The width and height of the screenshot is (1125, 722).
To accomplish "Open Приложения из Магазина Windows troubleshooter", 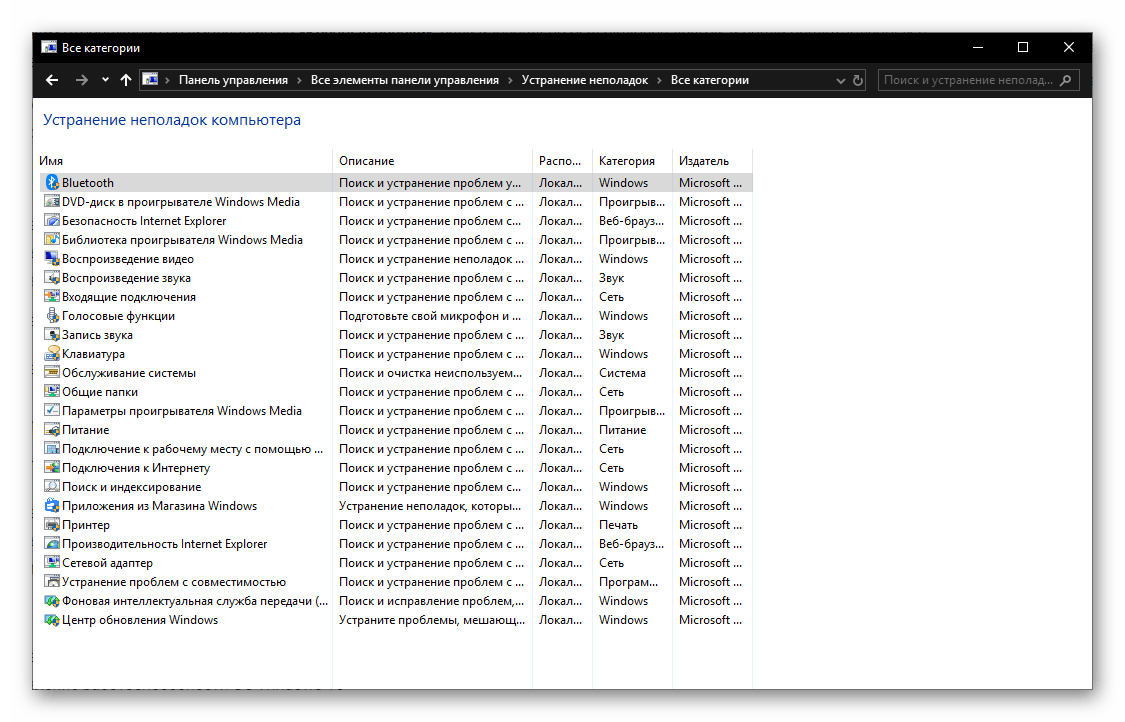I will point(159,506).
